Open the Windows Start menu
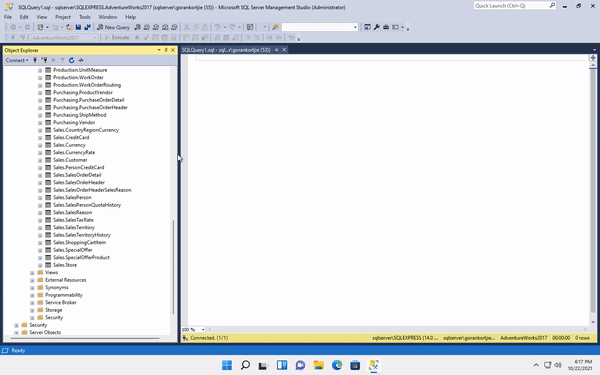This screenshot has width=600, height=375. coord(227,365)
